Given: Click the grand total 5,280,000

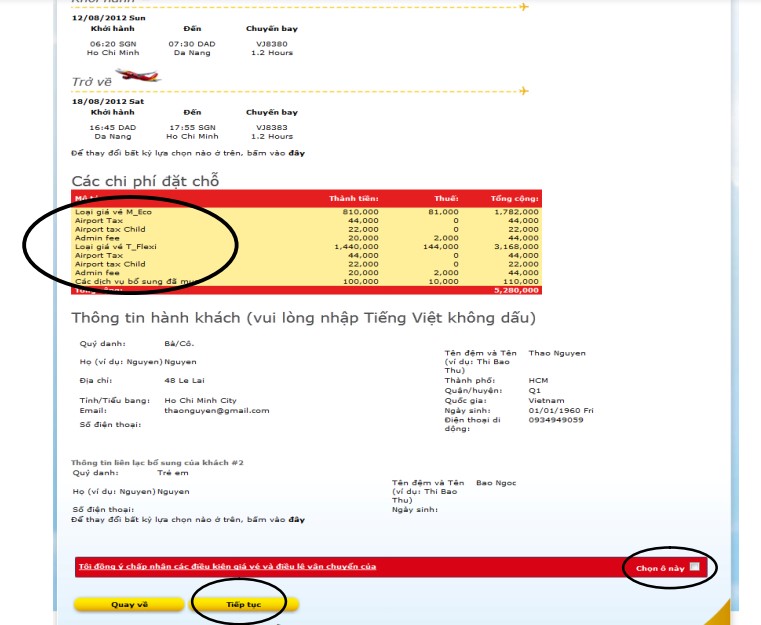Looking at the screenshot, I should [517, 290].
